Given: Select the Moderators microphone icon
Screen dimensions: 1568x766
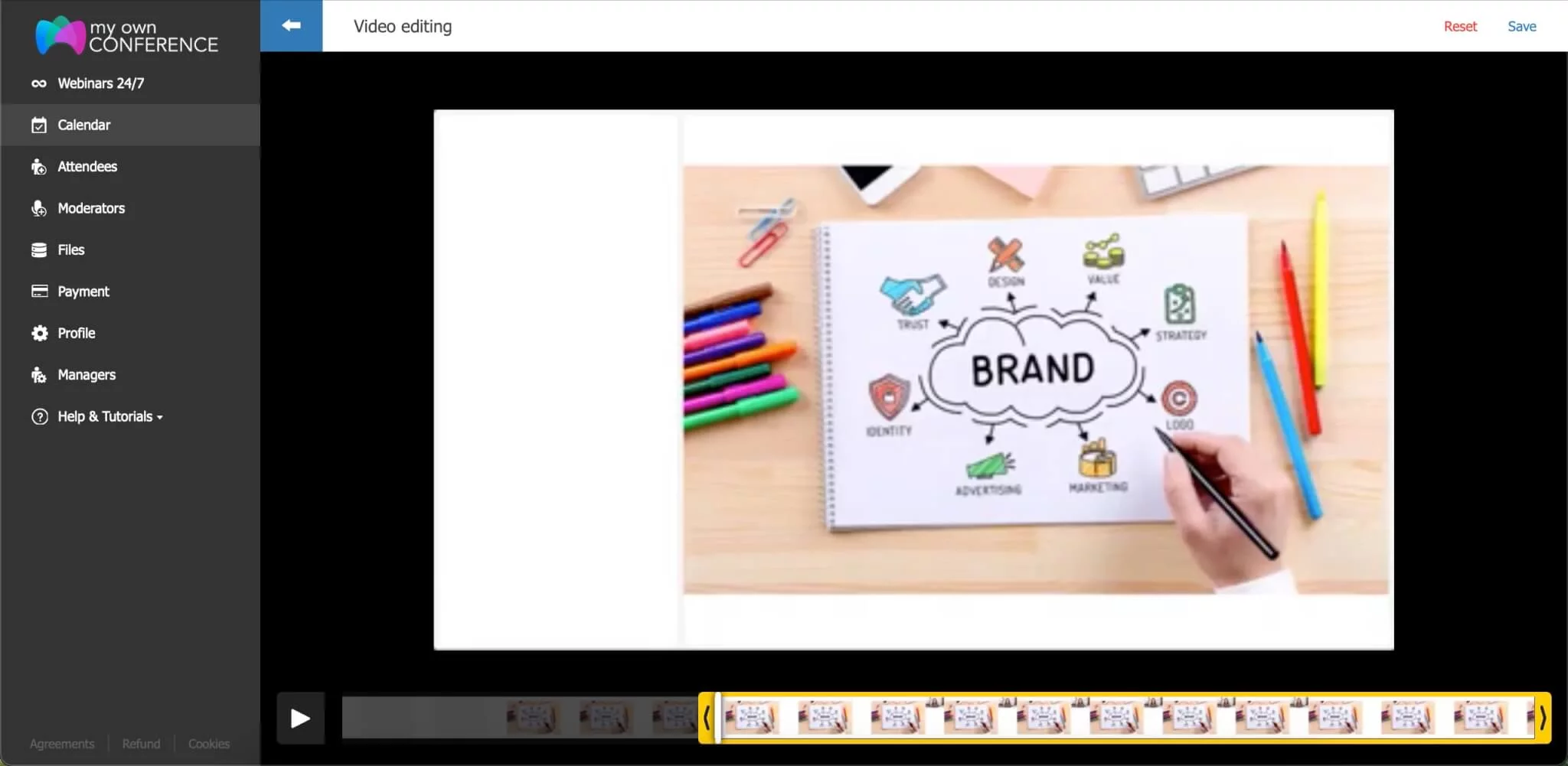Looking at the screenshot, I should pos(38,207).
